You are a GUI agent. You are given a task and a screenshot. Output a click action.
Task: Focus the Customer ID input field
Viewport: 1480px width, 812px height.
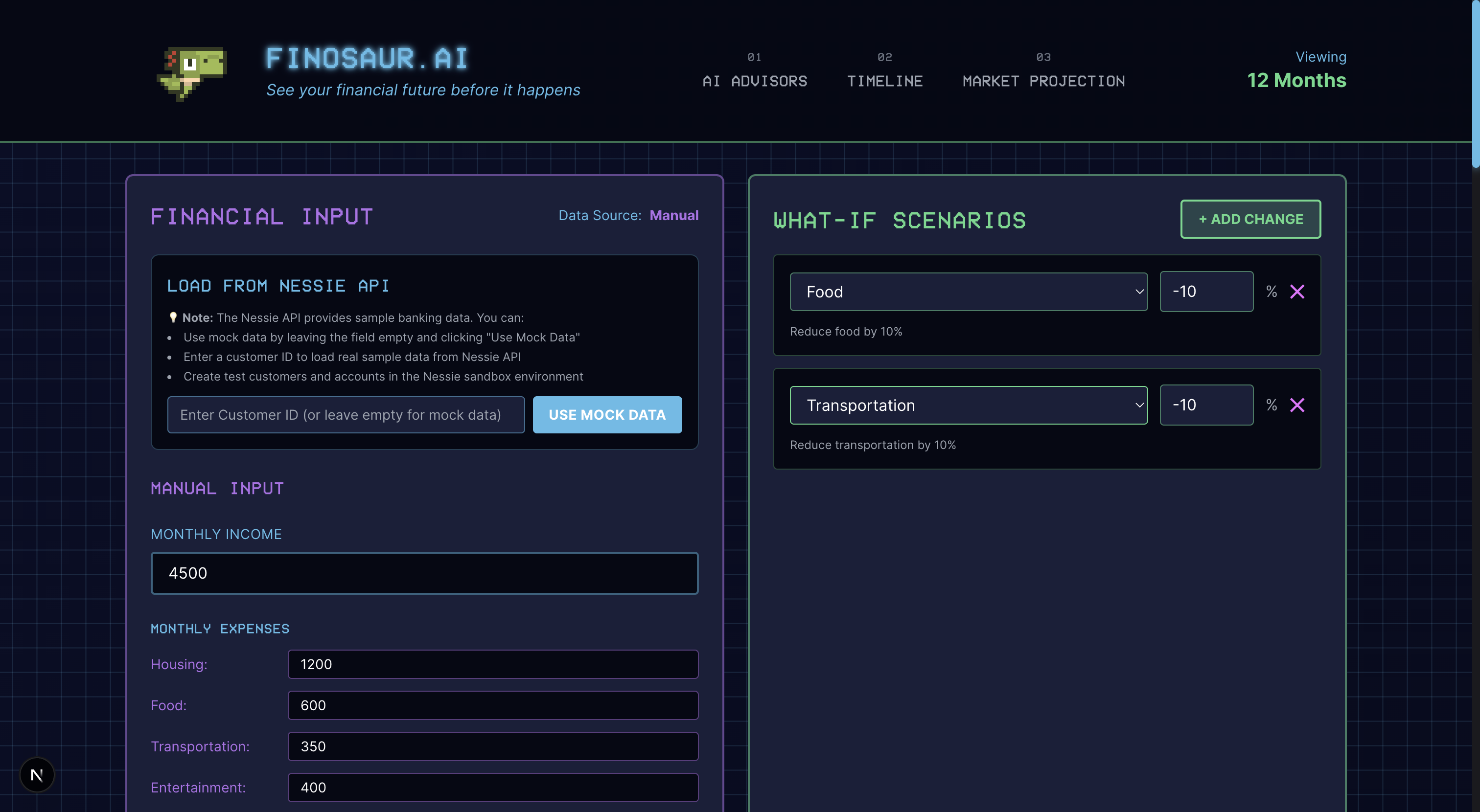pyautogui.click(x=346, y=415)
